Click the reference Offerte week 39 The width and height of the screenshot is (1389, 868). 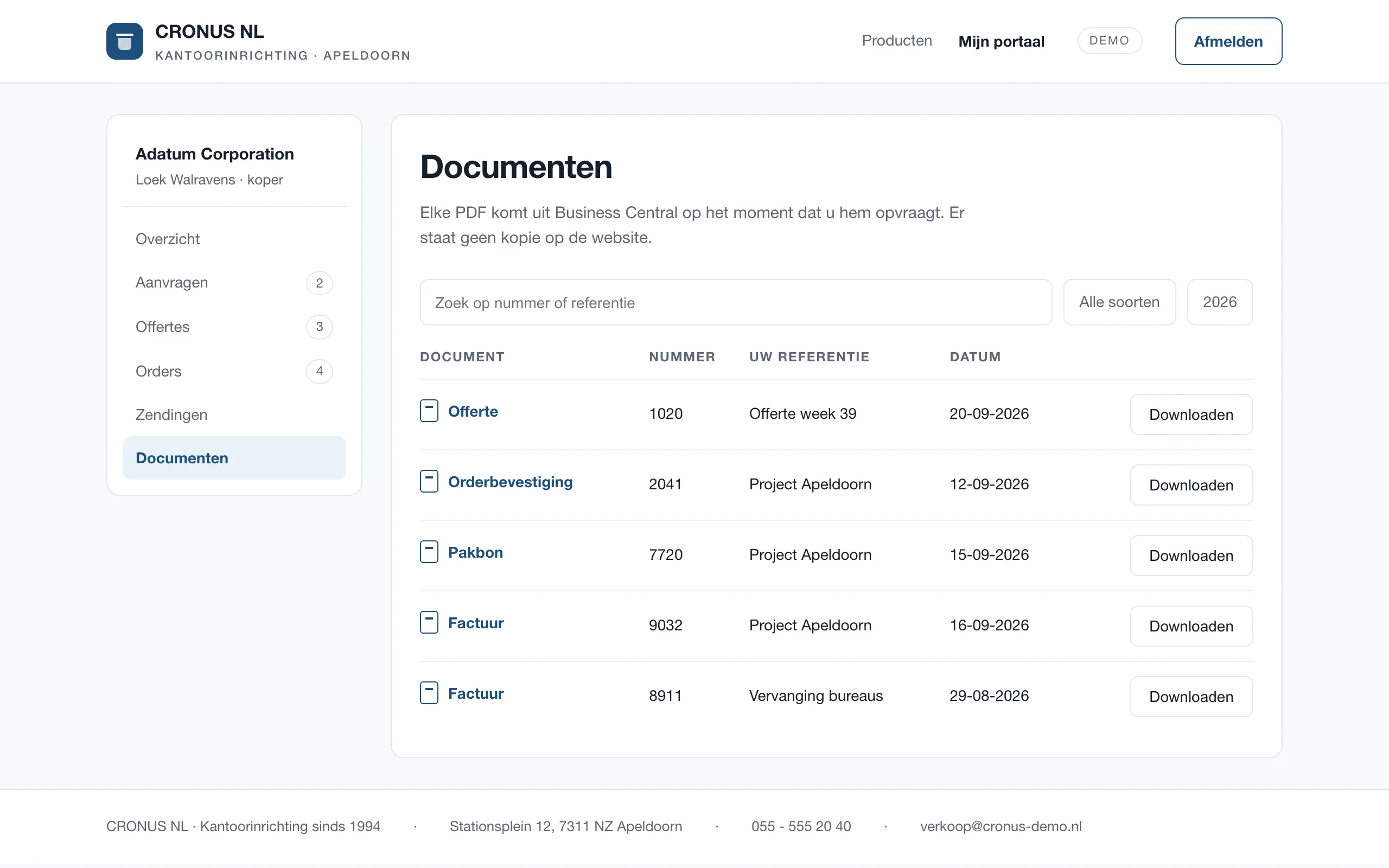[x=802, y=414]
